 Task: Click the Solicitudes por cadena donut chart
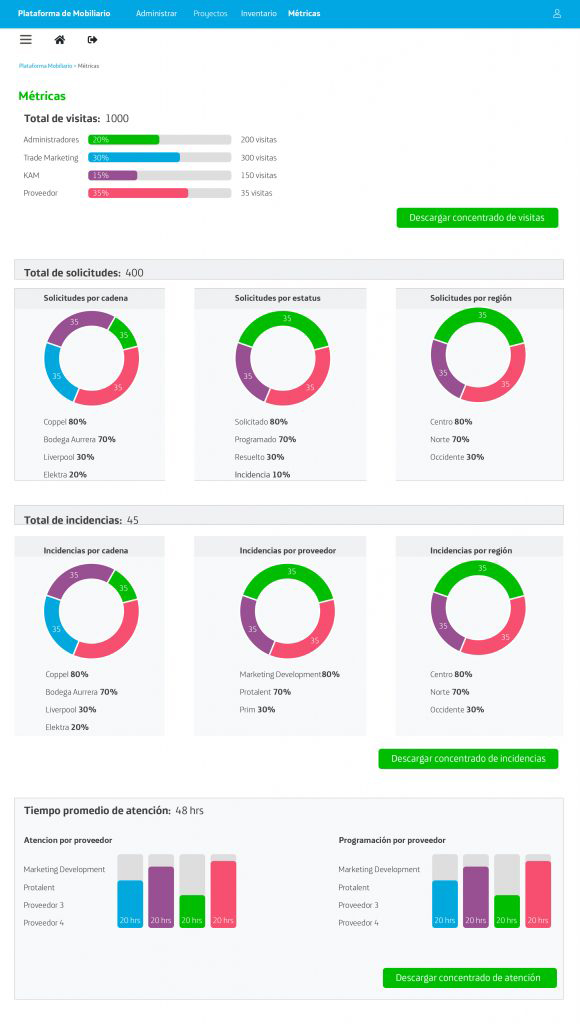pyautogui.click(x=91, y=358)
